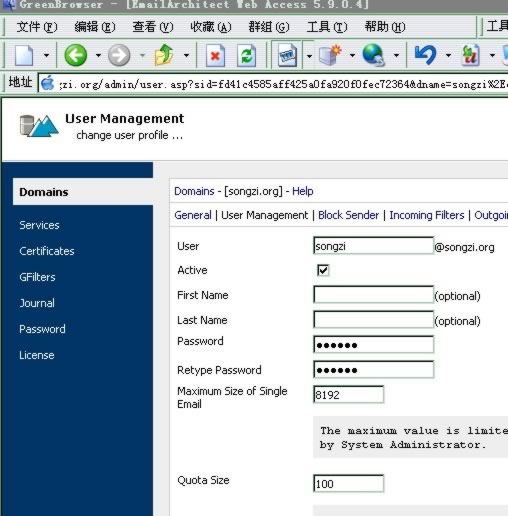This screenshot has width=508, height=516.
Task: Open Password in the sidebar
Action: 42,329
